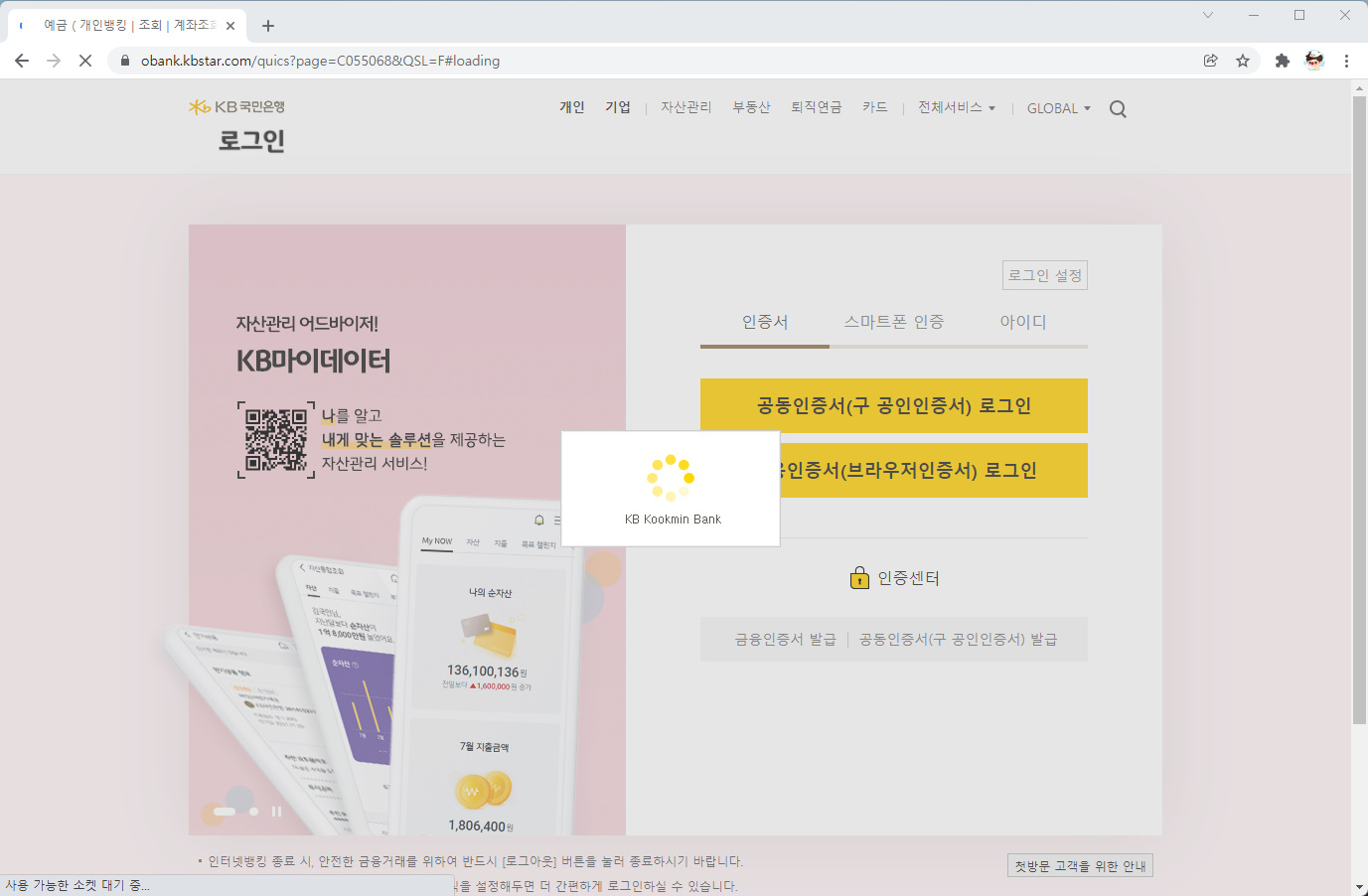Click the KB국민은행 logo

pyautogui.click(x=236, y=106)
